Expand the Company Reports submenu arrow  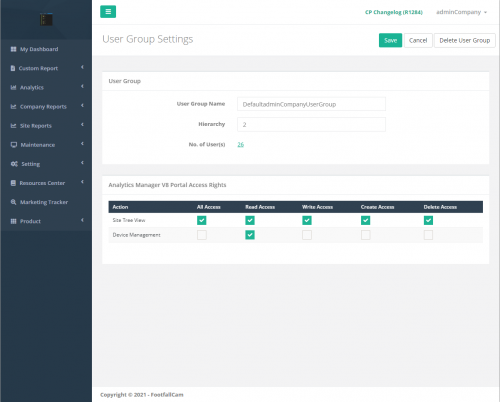tap(82, 106)
